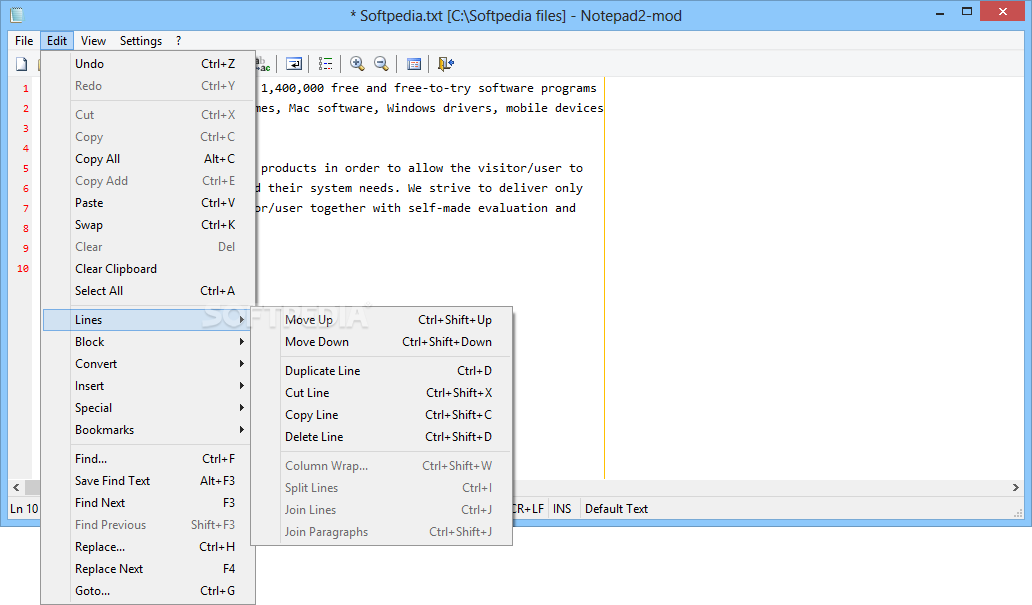1032x605 pixels.
Task: Click Replace... menu entry
Action: (149, 547)
